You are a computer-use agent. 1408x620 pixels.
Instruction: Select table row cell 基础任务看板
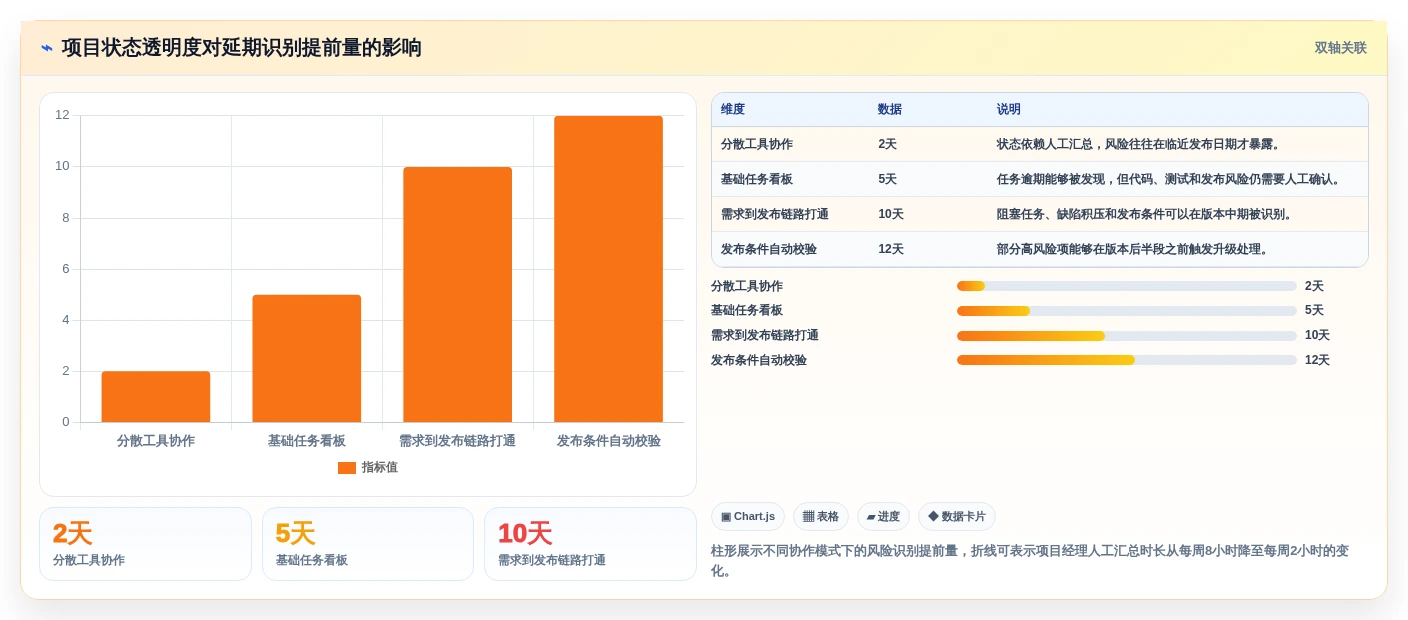point(757,179)
